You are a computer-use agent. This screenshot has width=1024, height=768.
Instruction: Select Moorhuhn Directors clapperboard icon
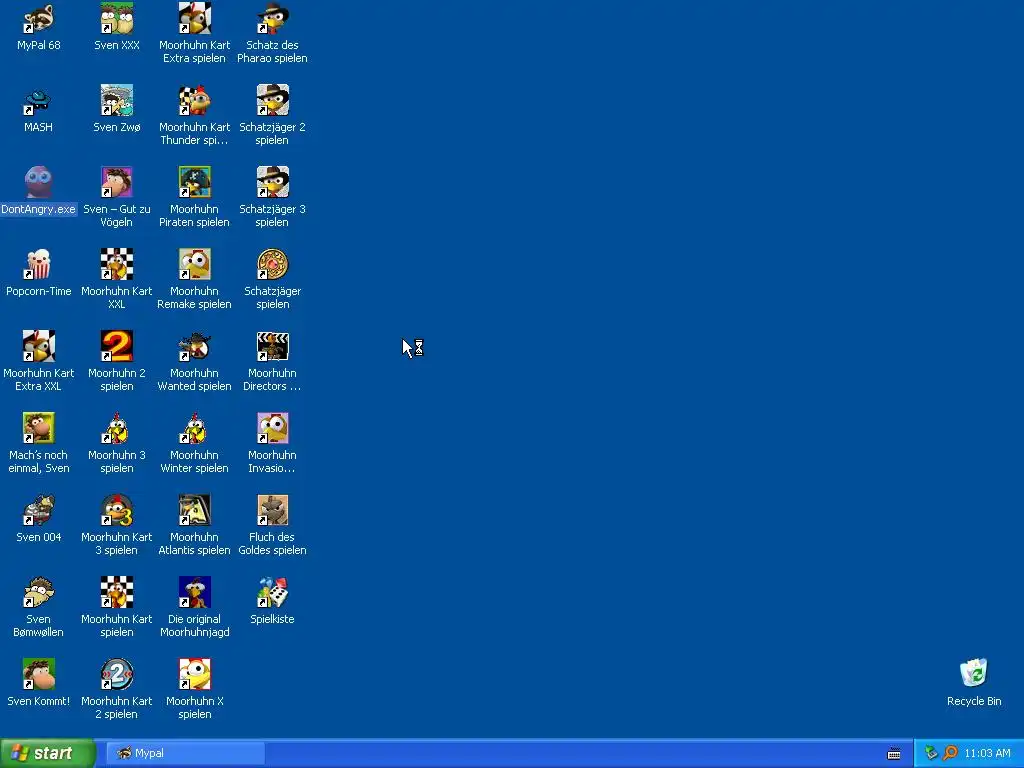pyautogui.click(x=272, y=346)
